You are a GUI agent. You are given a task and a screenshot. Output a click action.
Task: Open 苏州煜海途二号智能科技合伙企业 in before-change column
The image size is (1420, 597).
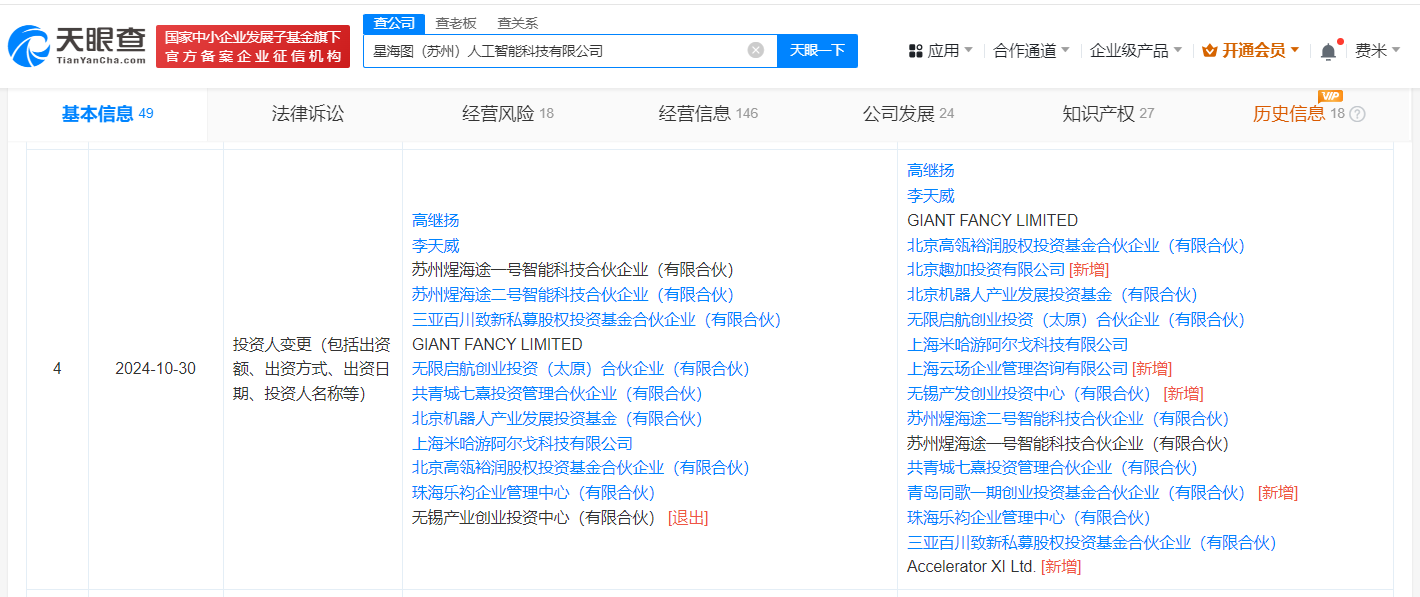[x=573, y=295]
